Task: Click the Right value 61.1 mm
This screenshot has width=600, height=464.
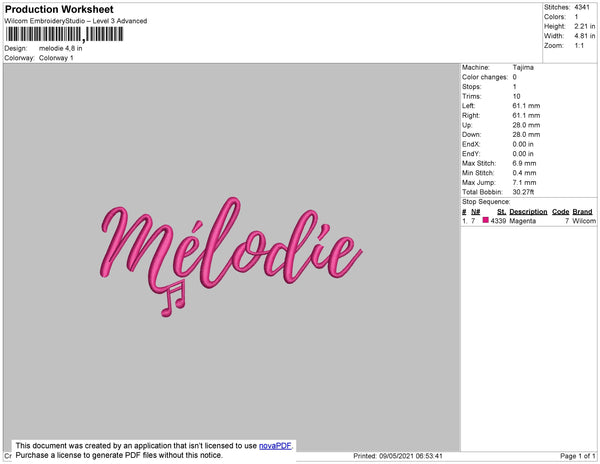Action: pyautogui.click(x=526, y=116)
